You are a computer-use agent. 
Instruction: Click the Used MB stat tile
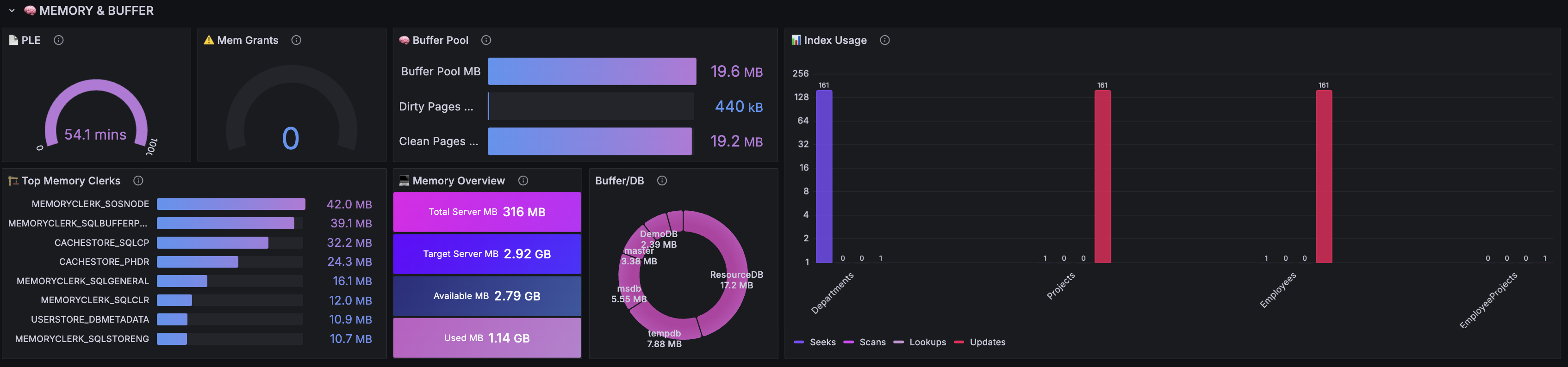[x=487, y=338]
